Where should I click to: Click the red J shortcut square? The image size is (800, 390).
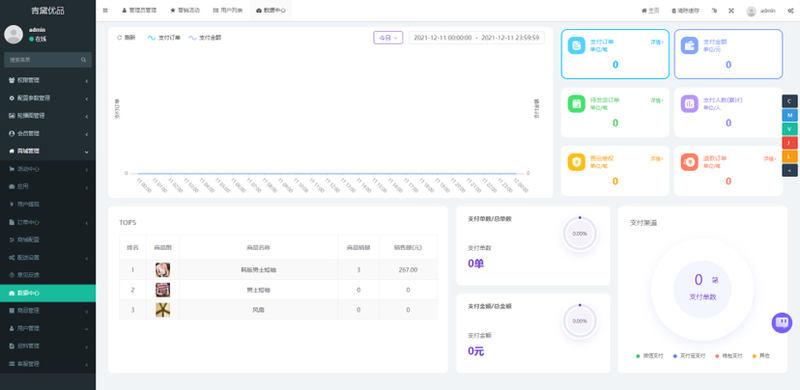point(789,142)
